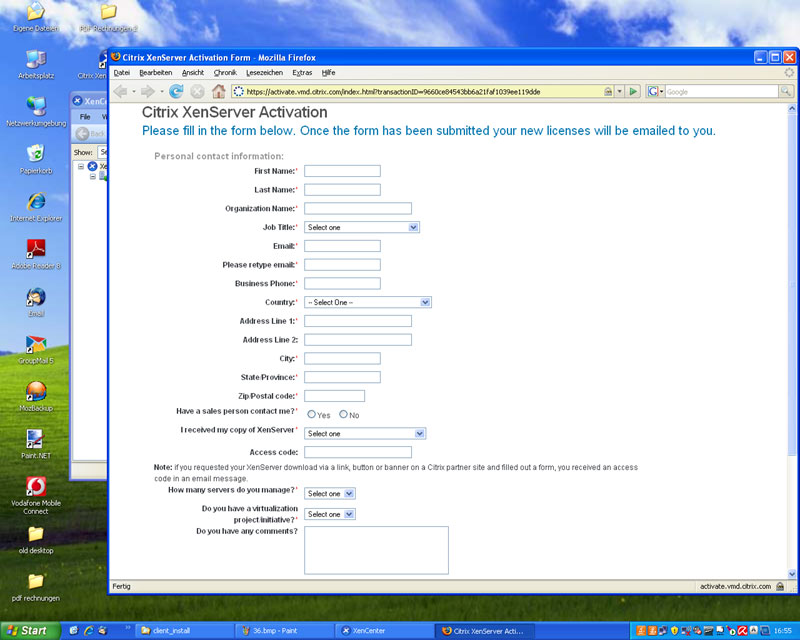
Task: Switch to XenCenter in the taskbar
Action: [385, 631]
